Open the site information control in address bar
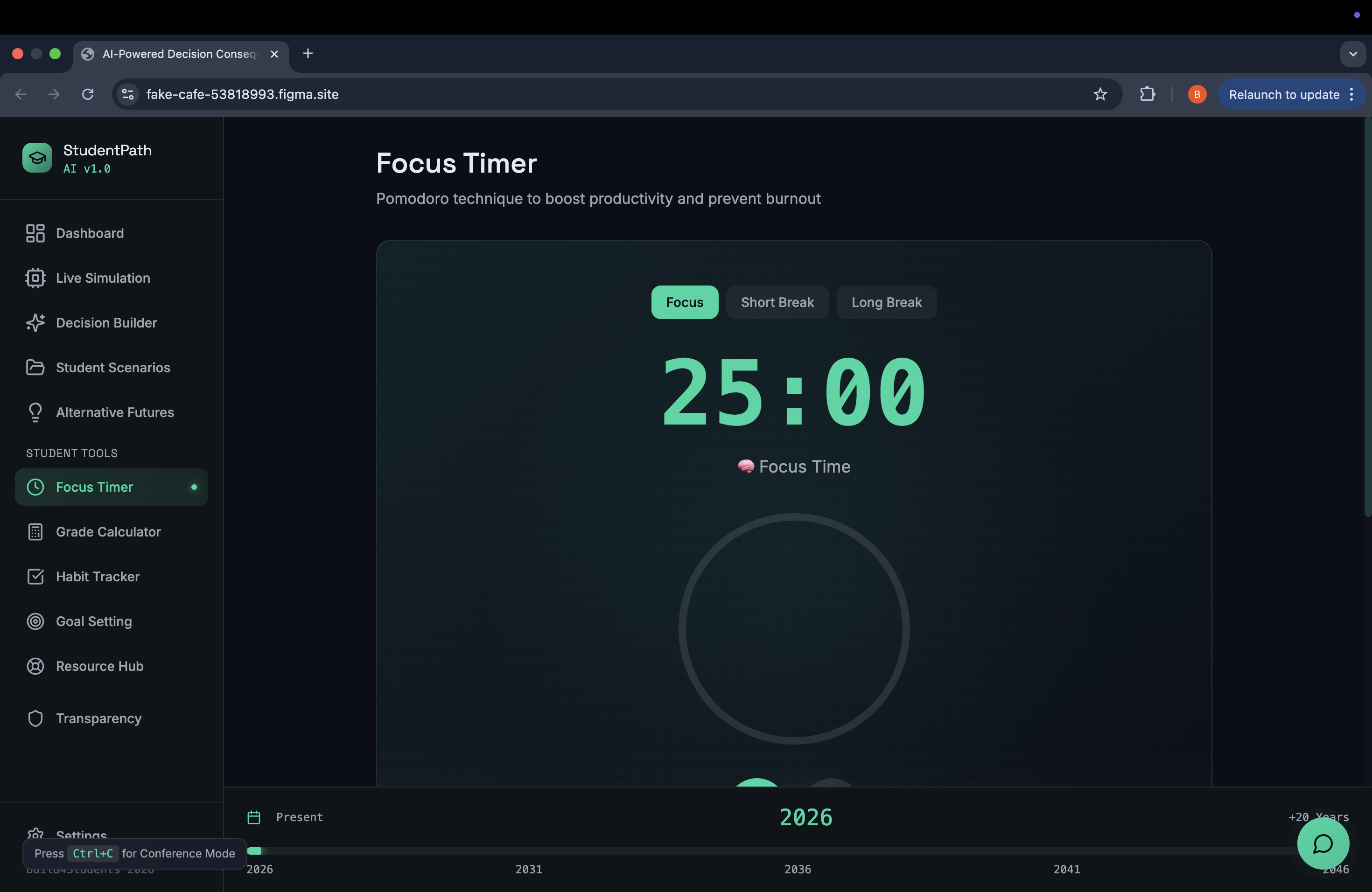1372x892 pixels. 128,95
